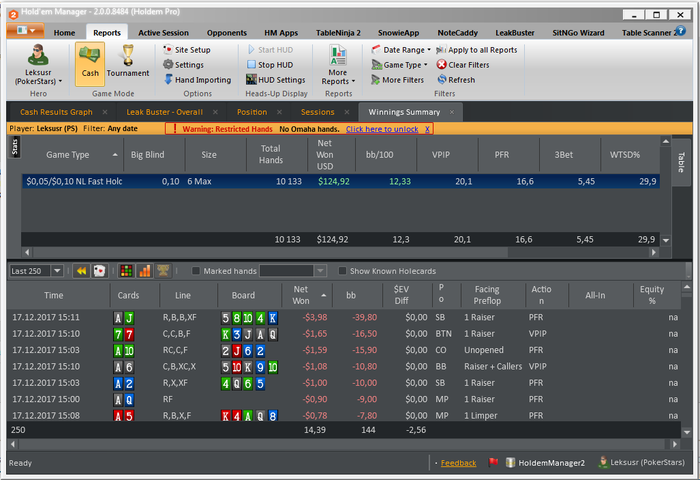Sort by bb/100 column header

point(386,155)
